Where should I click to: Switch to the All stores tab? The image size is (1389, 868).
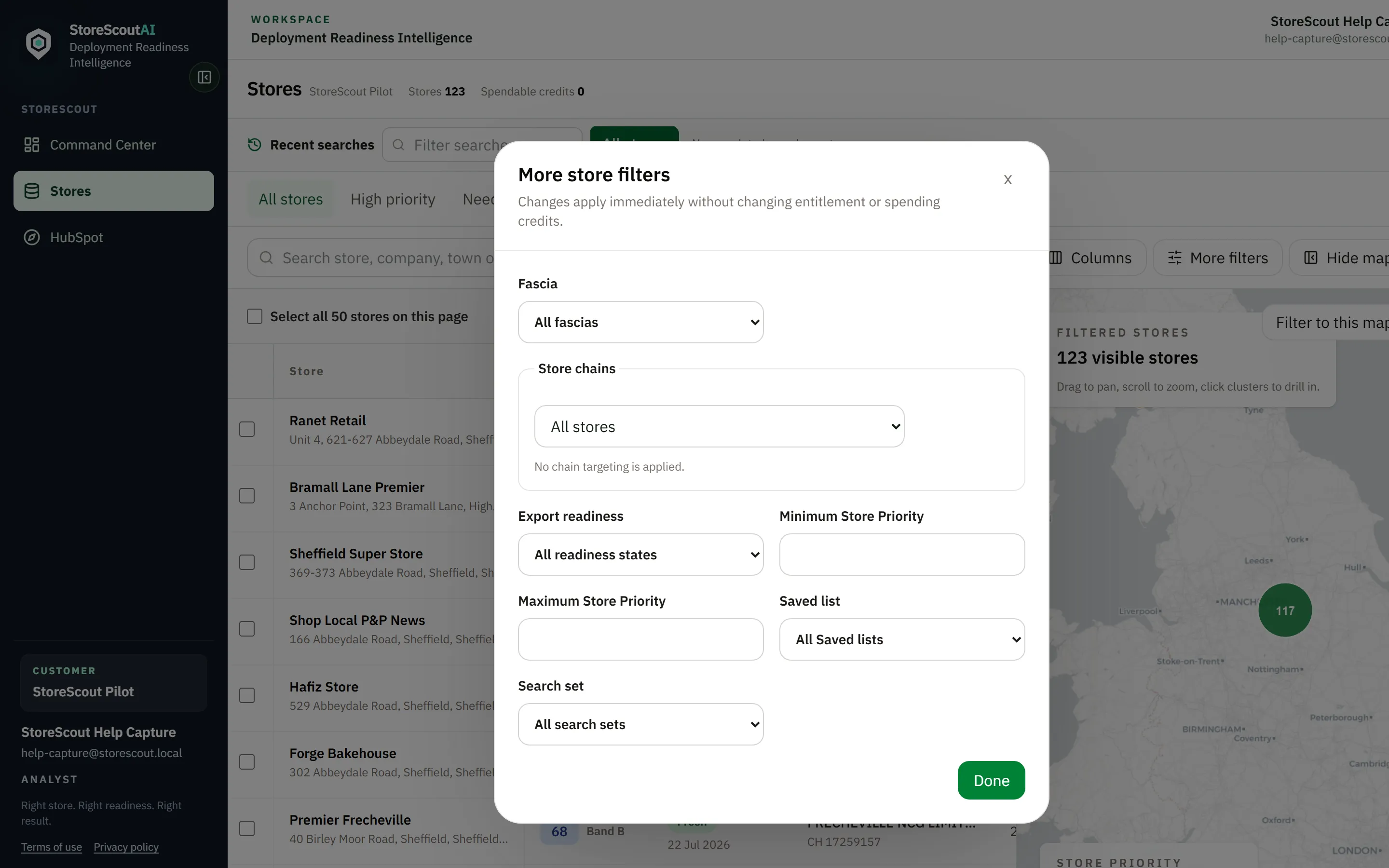pyautogui.click(x=290, y=199)
